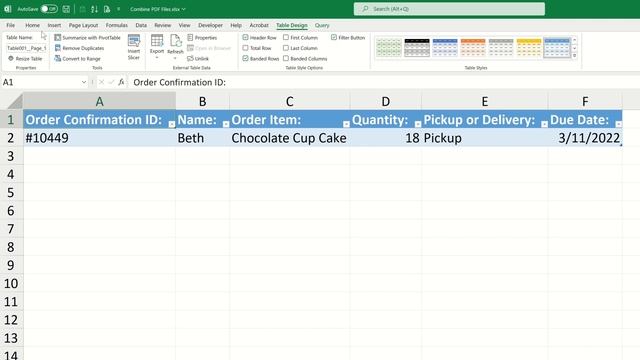Expand the Table Styles gallery More arrow

tap(575, 56)
